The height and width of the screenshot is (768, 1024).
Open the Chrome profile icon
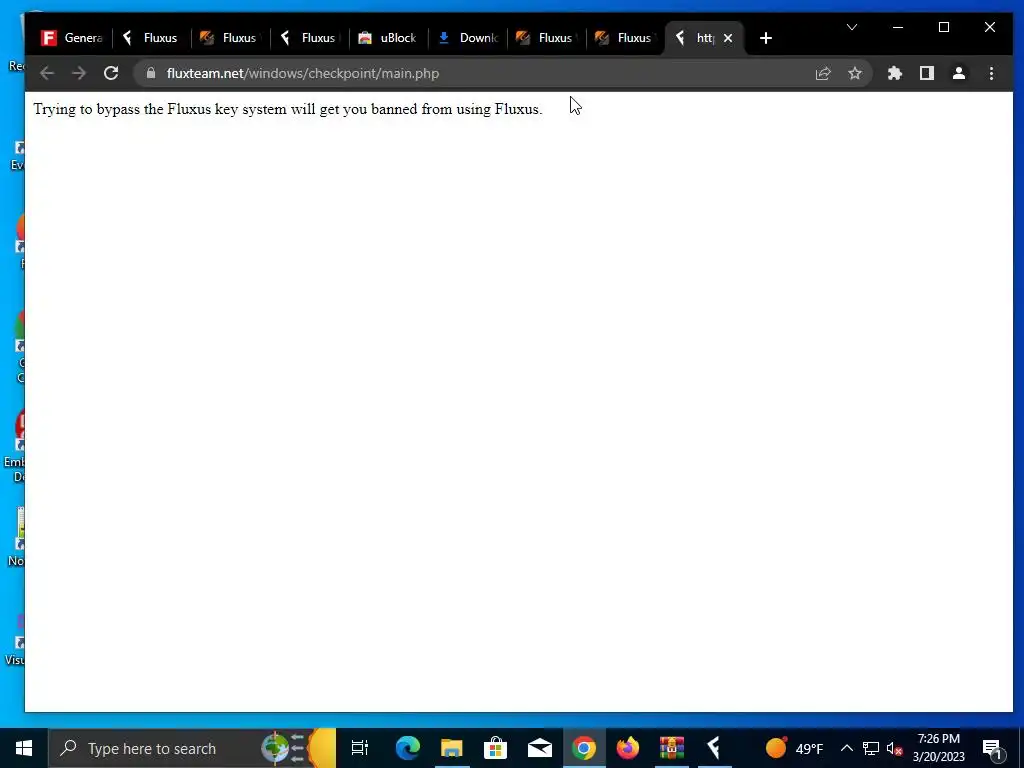click(x=959, y=73)
